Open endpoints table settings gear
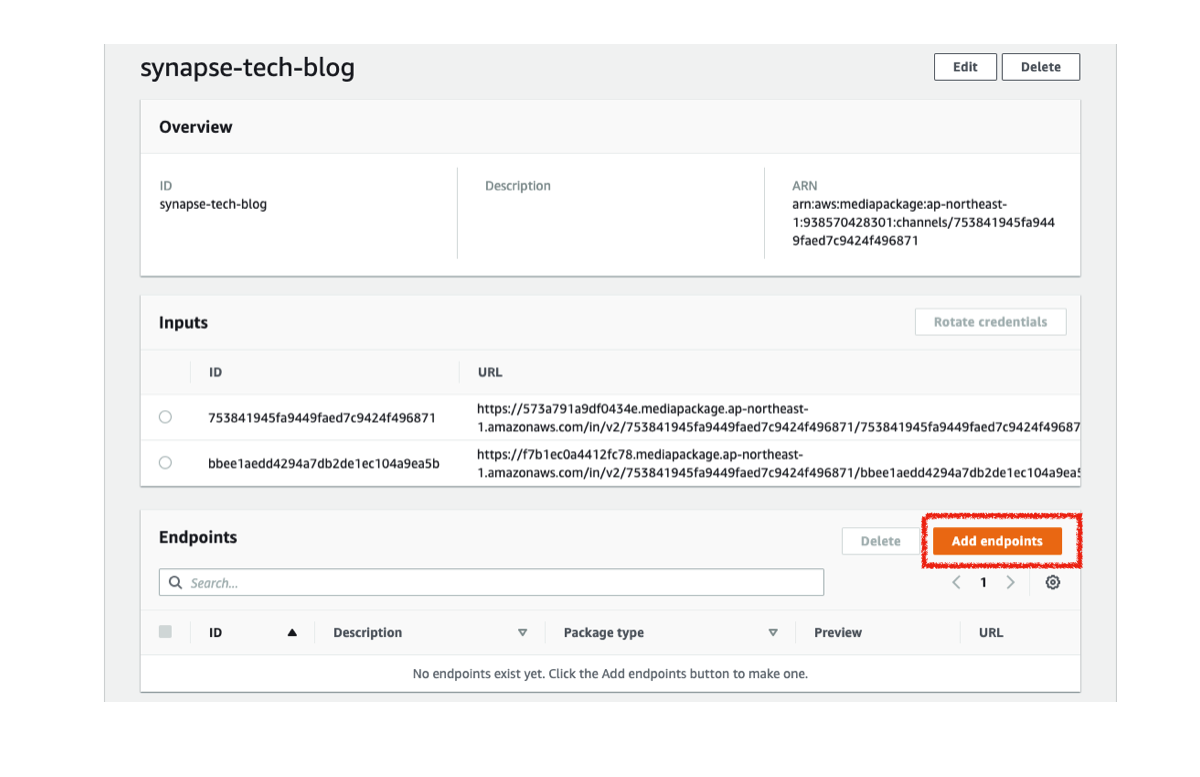 (1052, 582)
